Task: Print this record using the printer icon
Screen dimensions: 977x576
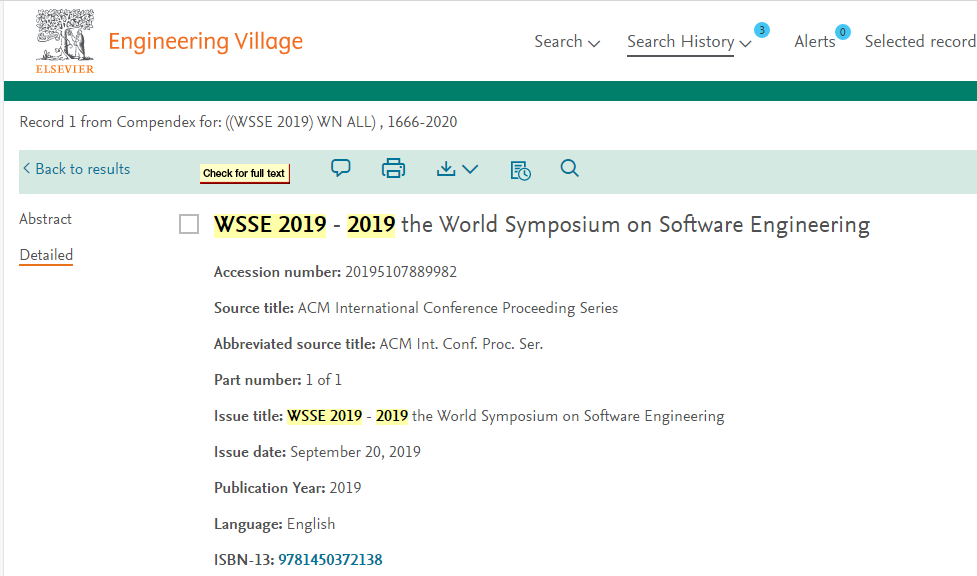Action: point(393,168)
